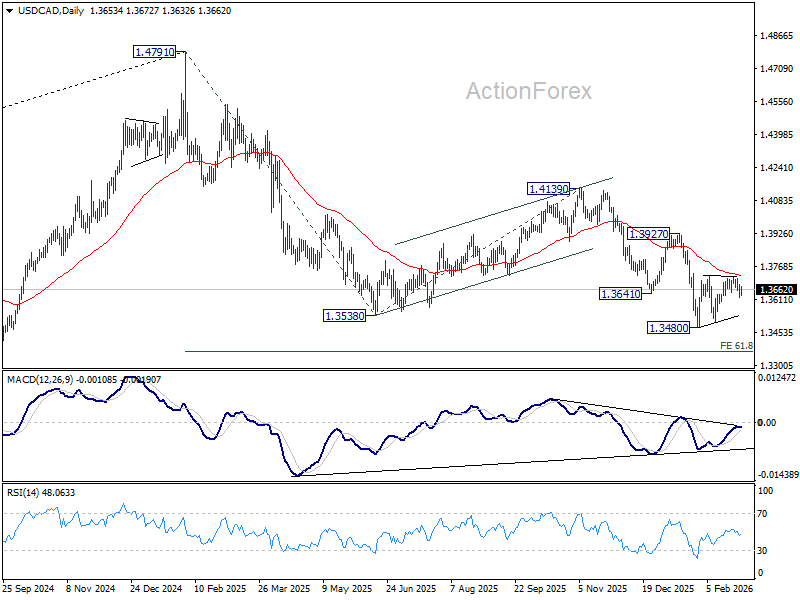Select the 1.47910 price label
800x600 pixels.
point(154,52)
